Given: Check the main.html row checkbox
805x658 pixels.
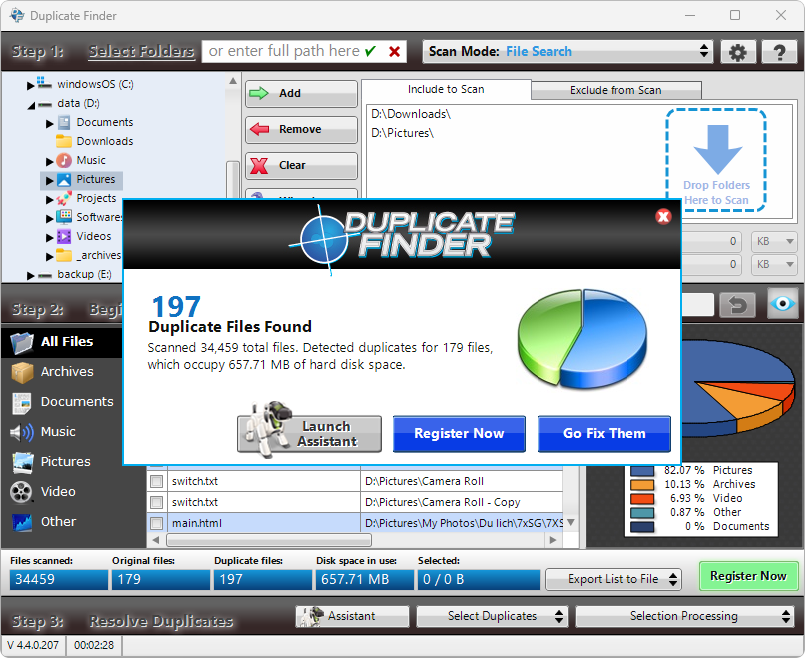Looking at the screenshot, I should coord(157,523).
